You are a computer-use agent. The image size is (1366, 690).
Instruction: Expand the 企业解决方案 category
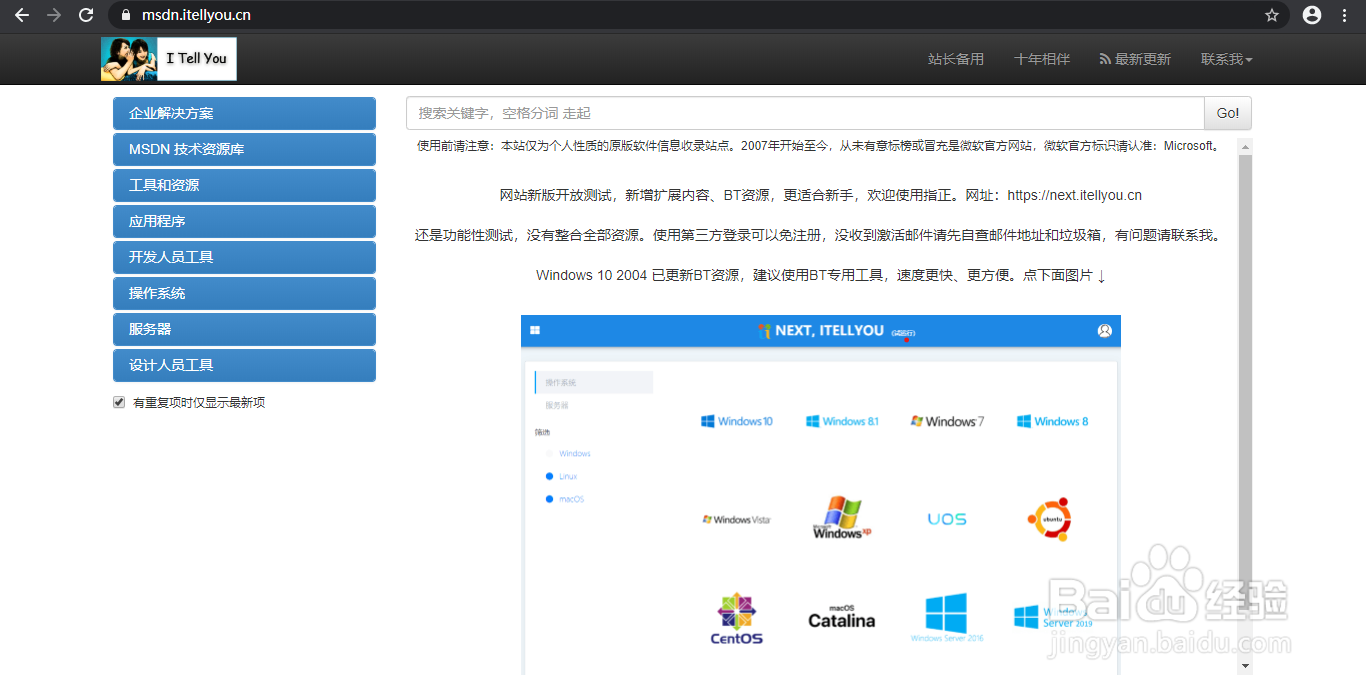pos(244,113)
